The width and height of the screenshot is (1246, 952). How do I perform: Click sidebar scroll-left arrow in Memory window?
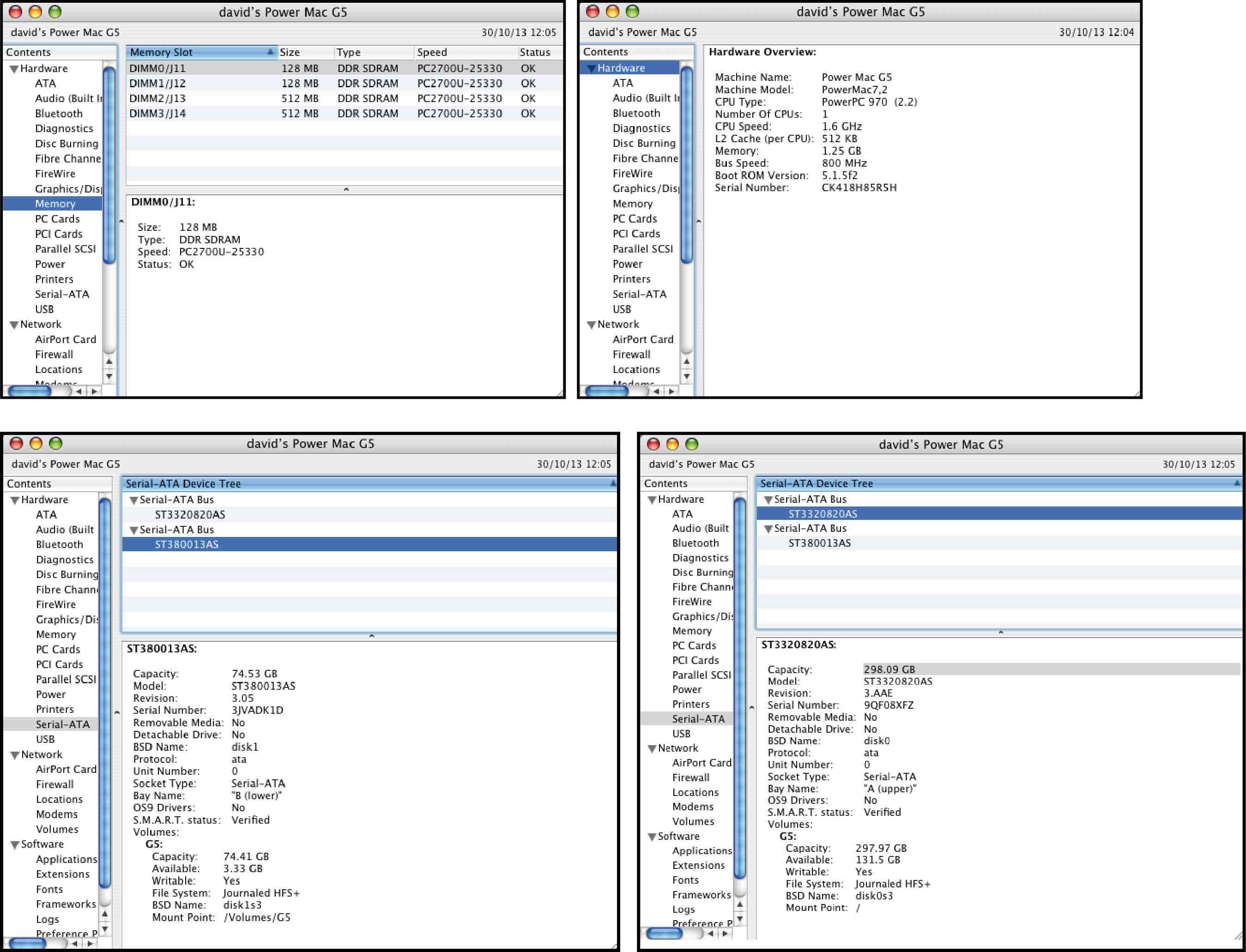tap(79, 391)
